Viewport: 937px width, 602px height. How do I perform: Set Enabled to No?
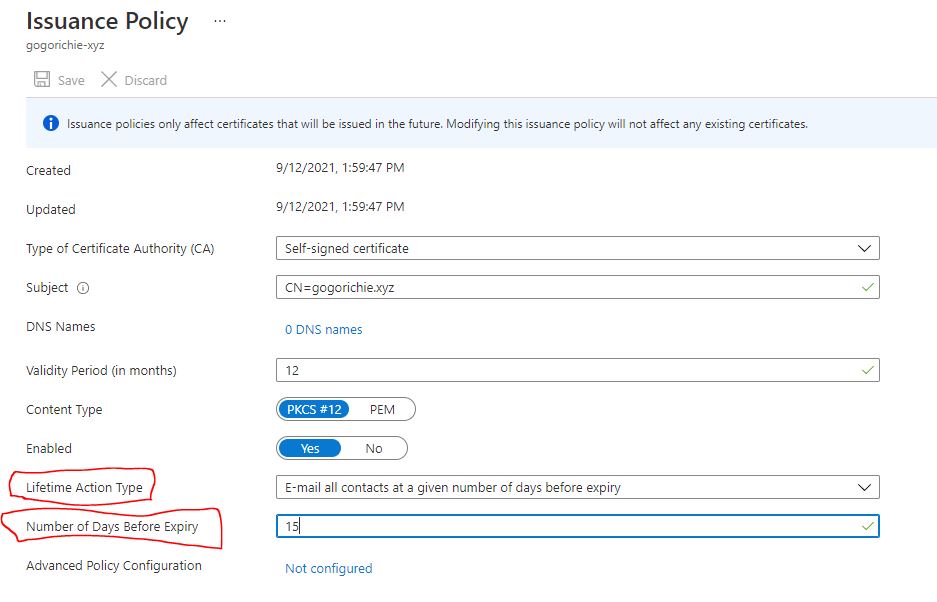point(373,448)
